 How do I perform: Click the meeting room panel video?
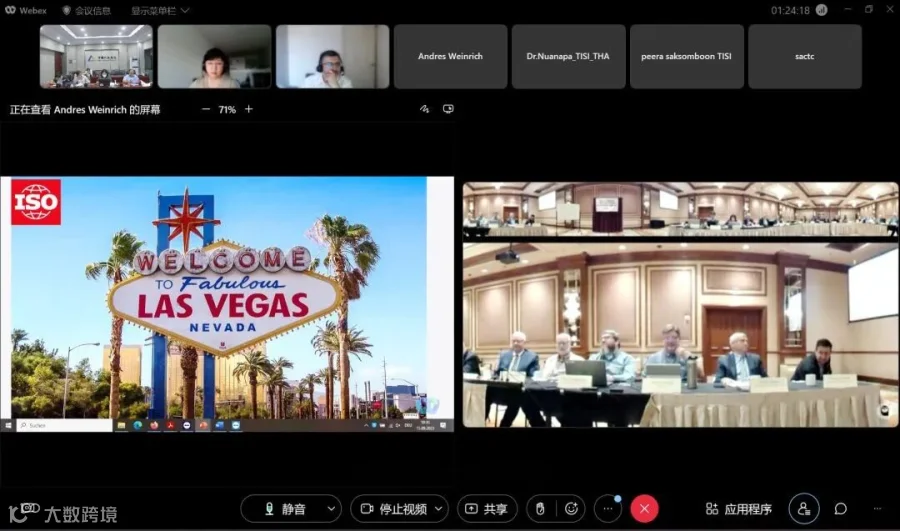click(x=681, y=335)
